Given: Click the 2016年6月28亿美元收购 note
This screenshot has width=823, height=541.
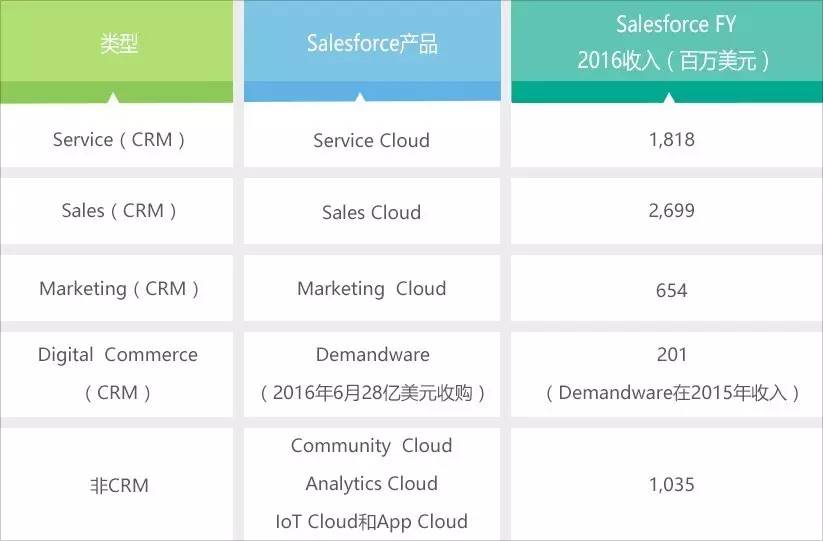Looking at the screenshot, I should pyautogui.click(x=372, y=393).
